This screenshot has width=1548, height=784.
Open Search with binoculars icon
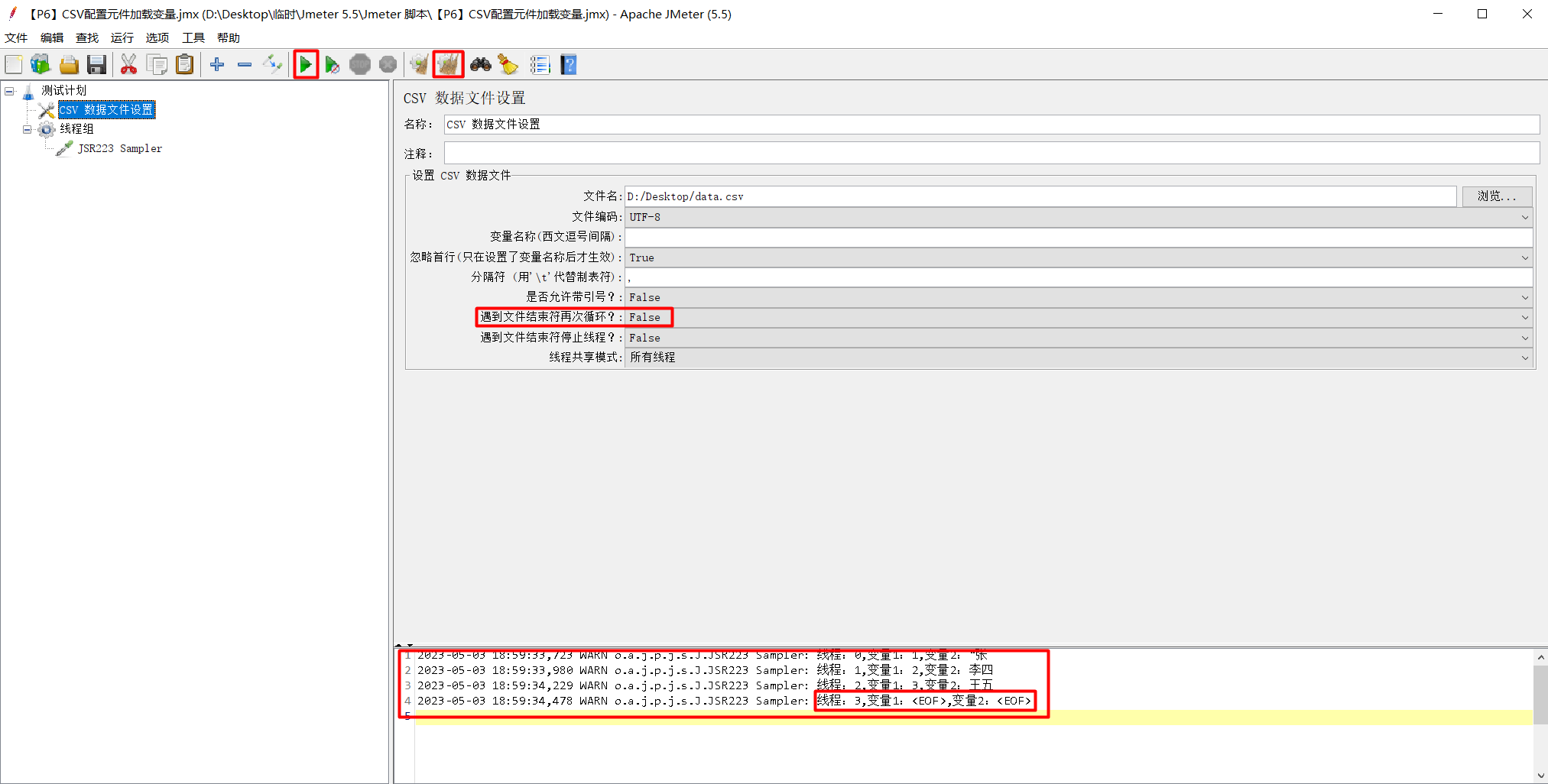pos(481,65)
